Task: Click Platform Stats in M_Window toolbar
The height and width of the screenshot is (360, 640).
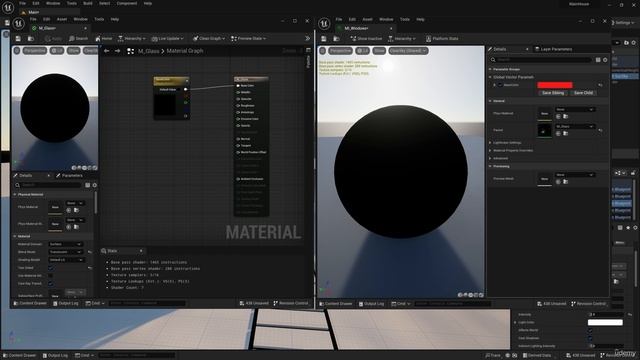Action: tap(442, 38)
